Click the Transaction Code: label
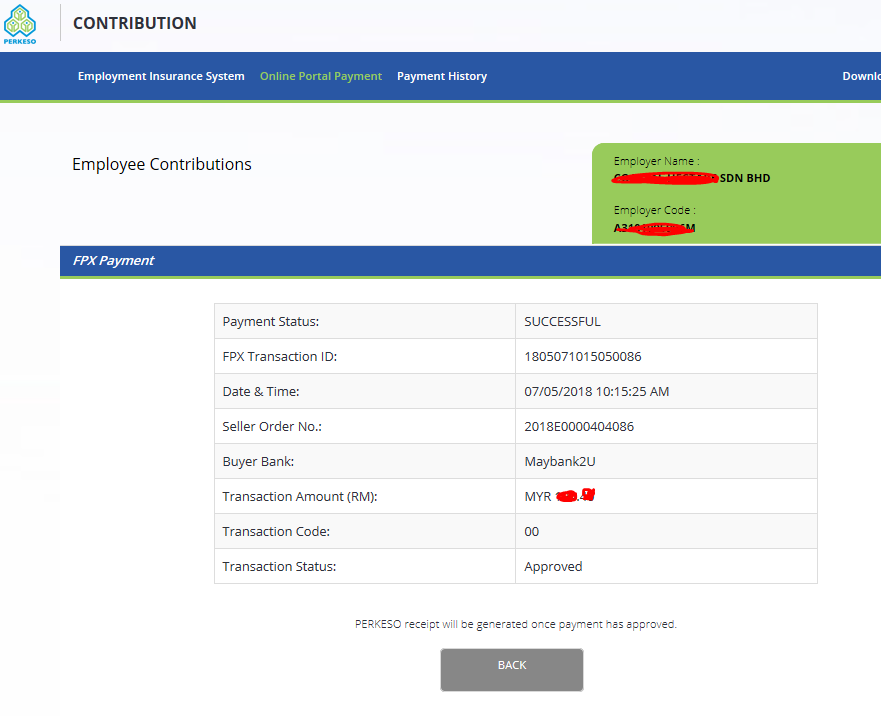Screen dimensions: 881x716 pyautogui.click(x=276, y=532)
